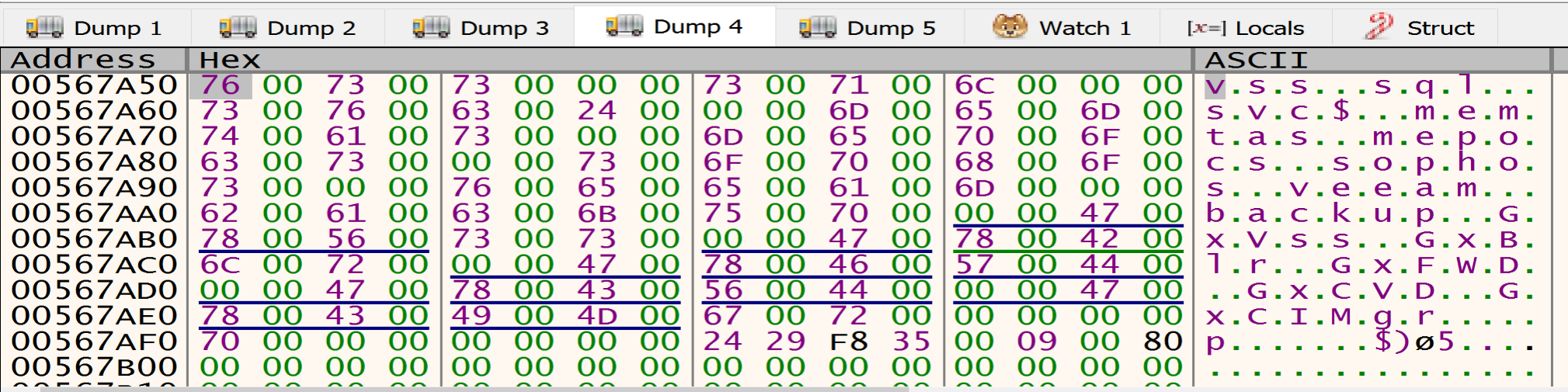Switch to the Locals tab label

point(1269,28)
